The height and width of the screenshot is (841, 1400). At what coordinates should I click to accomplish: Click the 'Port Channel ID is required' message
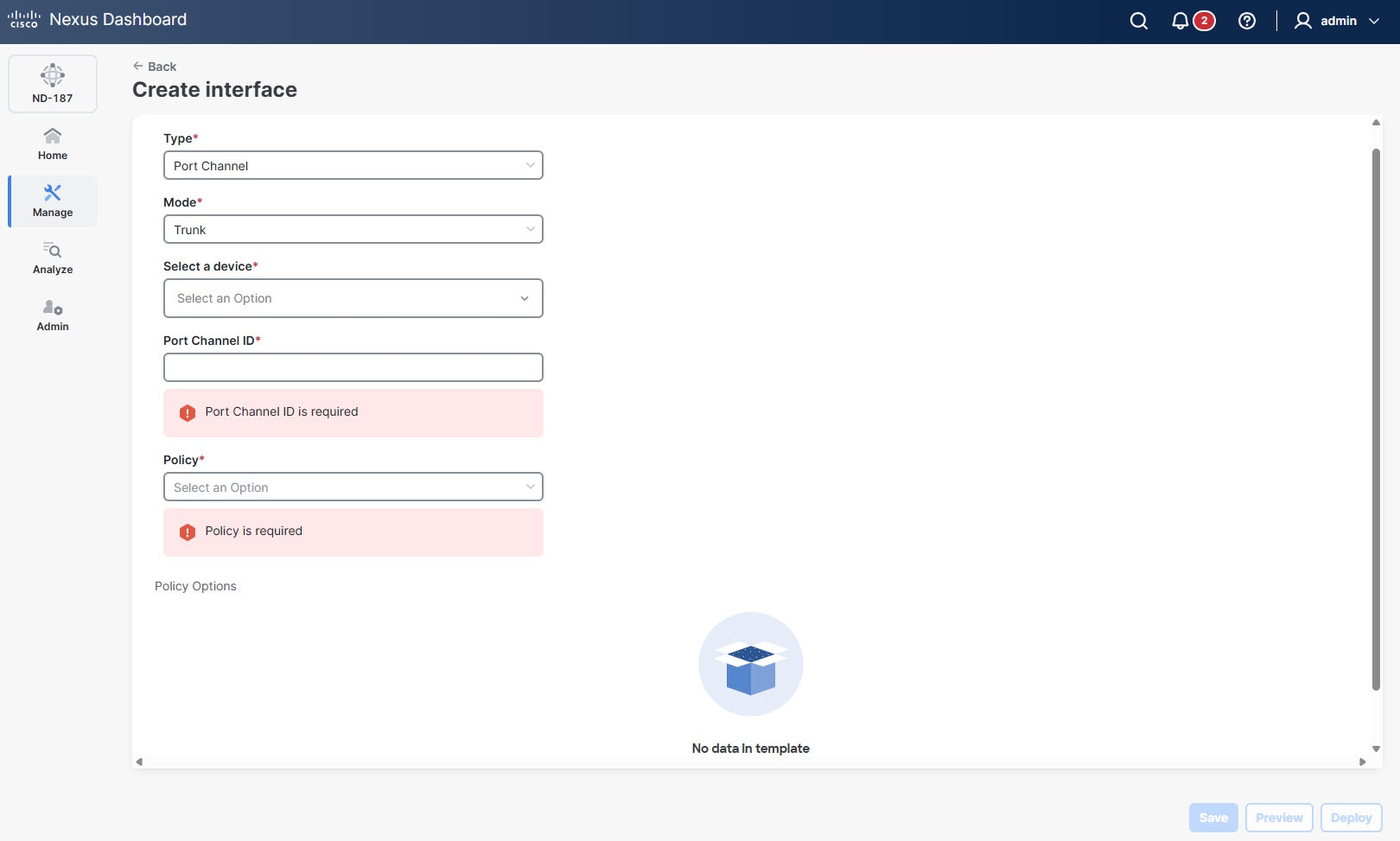[x=282, y=411]
